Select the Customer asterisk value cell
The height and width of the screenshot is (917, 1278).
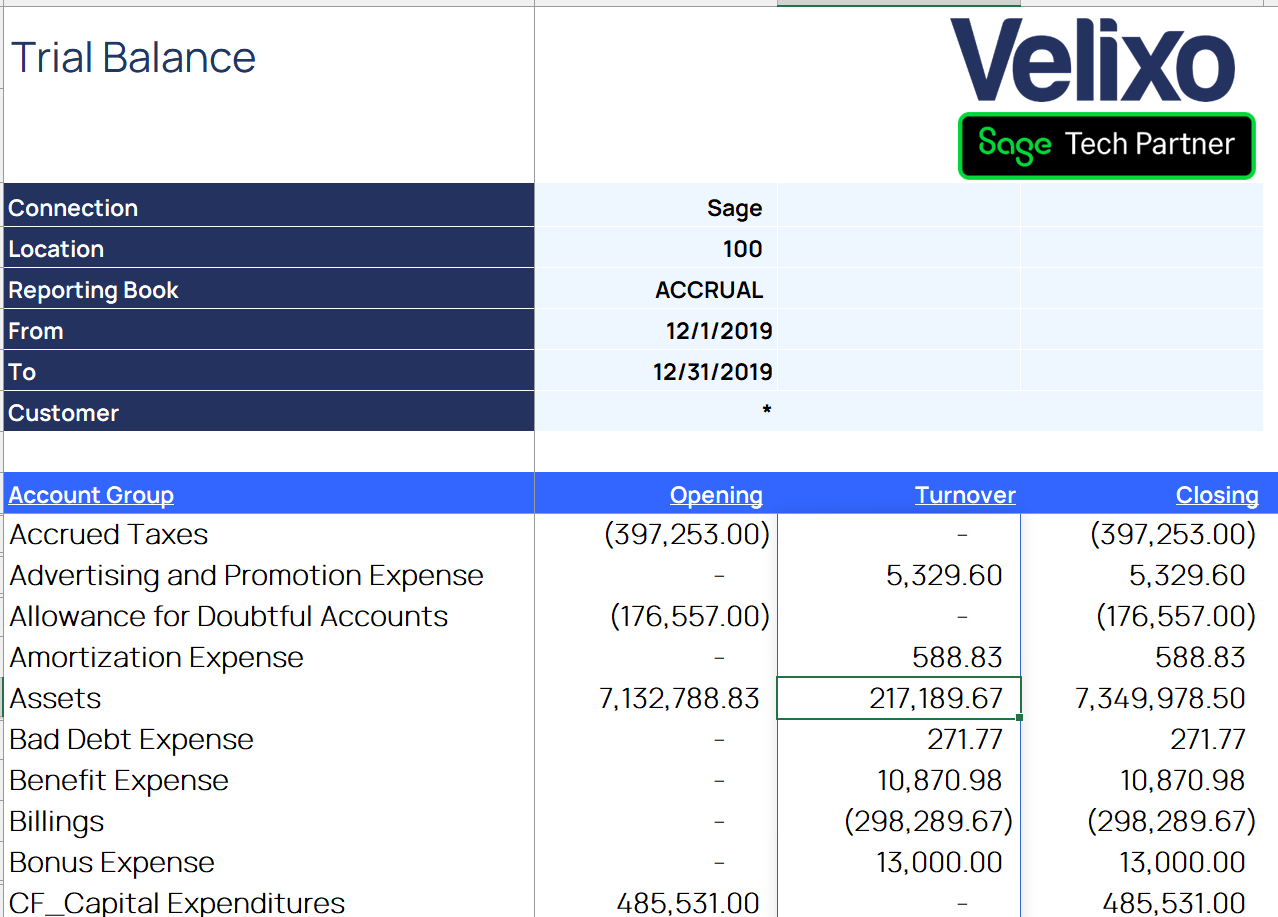point(656,412)
